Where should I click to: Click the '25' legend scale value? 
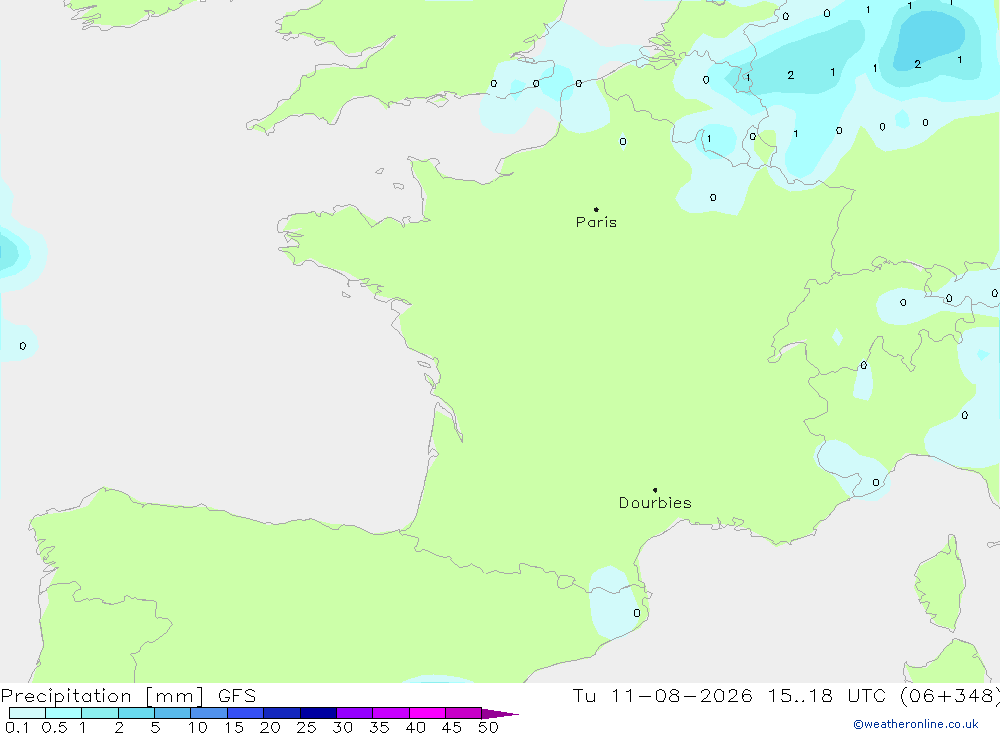click(307, 727)
